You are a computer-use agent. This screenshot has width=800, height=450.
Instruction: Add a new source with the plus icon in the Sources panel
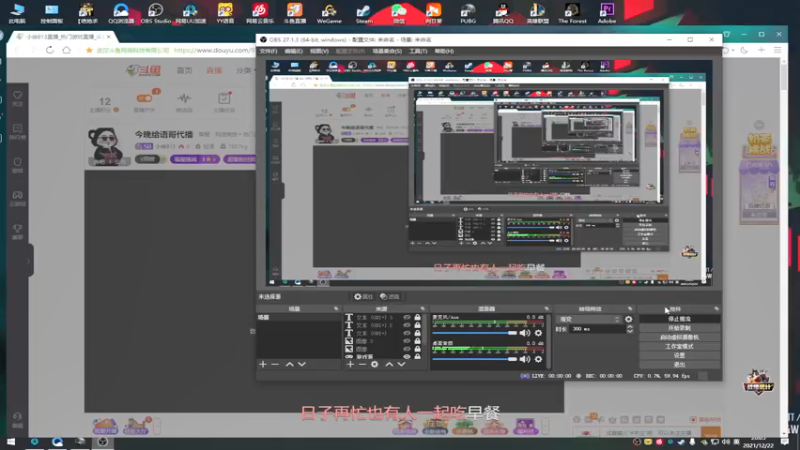tap(350, 364)
